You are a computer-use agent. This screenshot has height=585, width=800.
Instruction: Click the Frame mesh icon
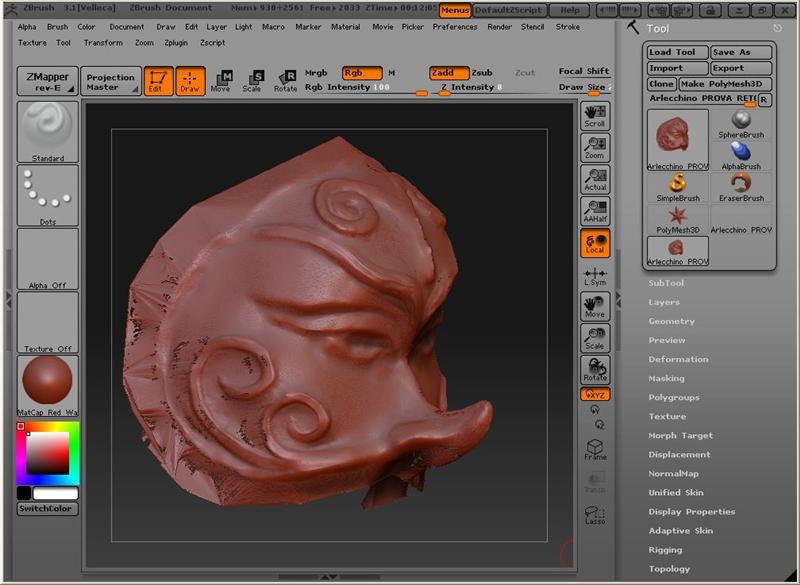[595, 450]
